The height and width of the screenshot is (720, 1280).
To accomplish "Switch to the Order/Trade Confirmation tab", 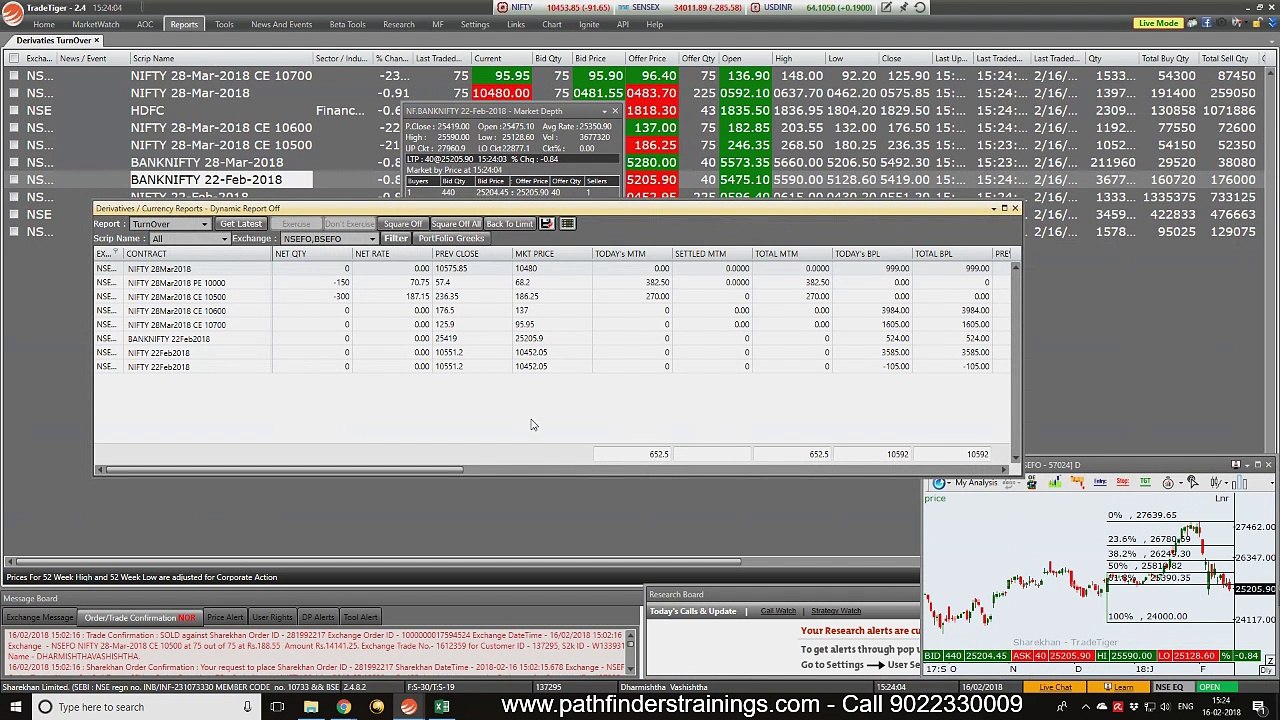I will 140,617.
